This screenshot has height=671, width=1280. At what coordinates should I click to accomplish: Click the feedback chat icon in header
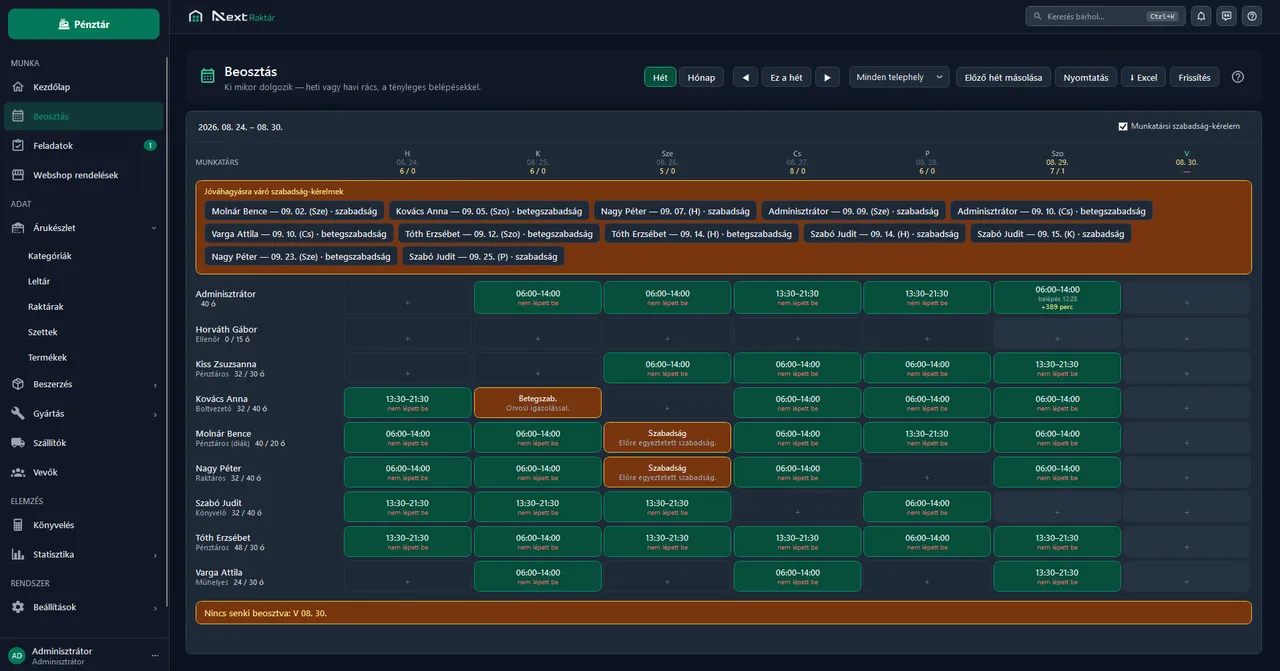1227,16
